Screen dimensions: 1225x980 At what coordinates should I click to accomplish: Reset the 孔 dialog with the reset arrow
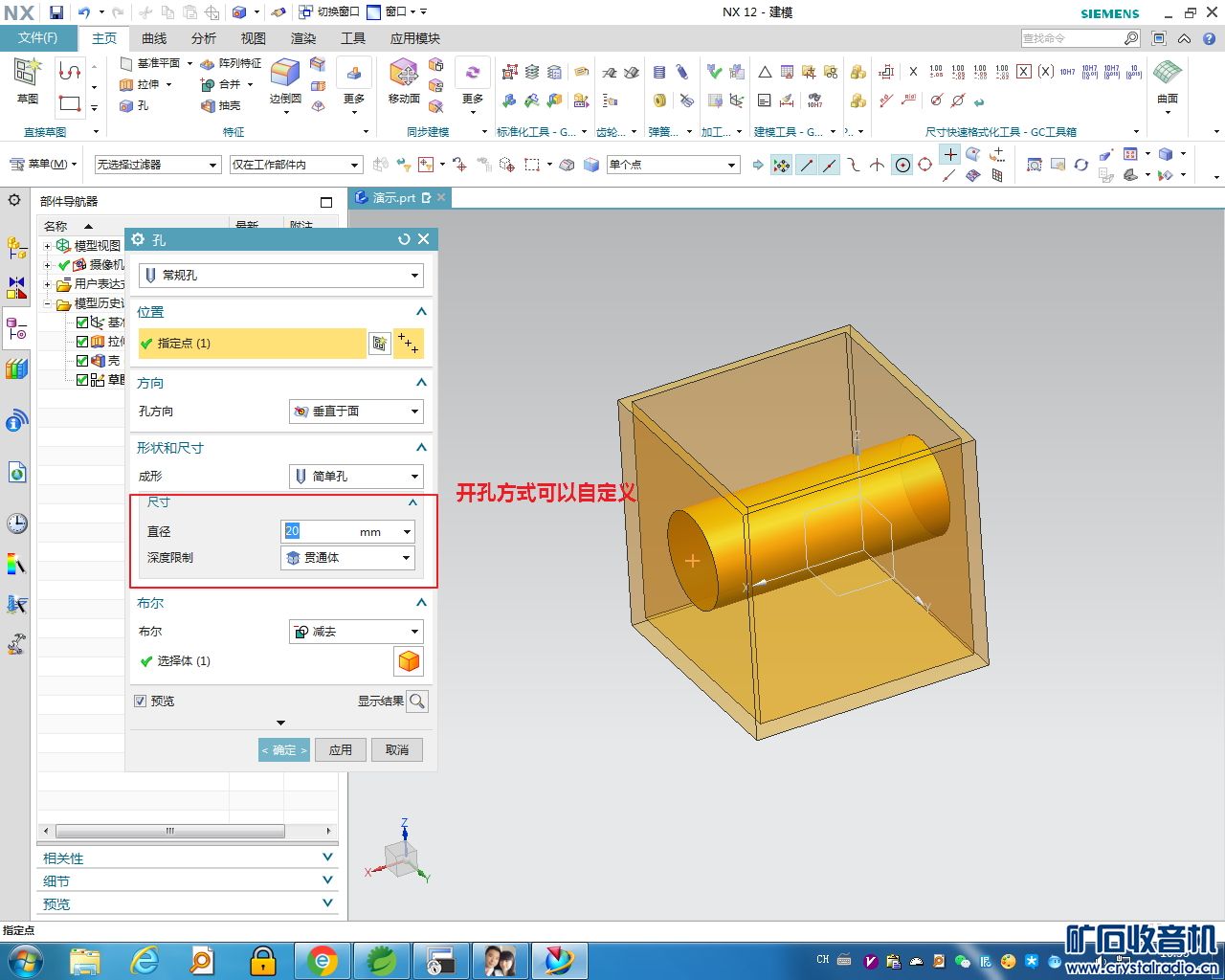pos(404,239)
